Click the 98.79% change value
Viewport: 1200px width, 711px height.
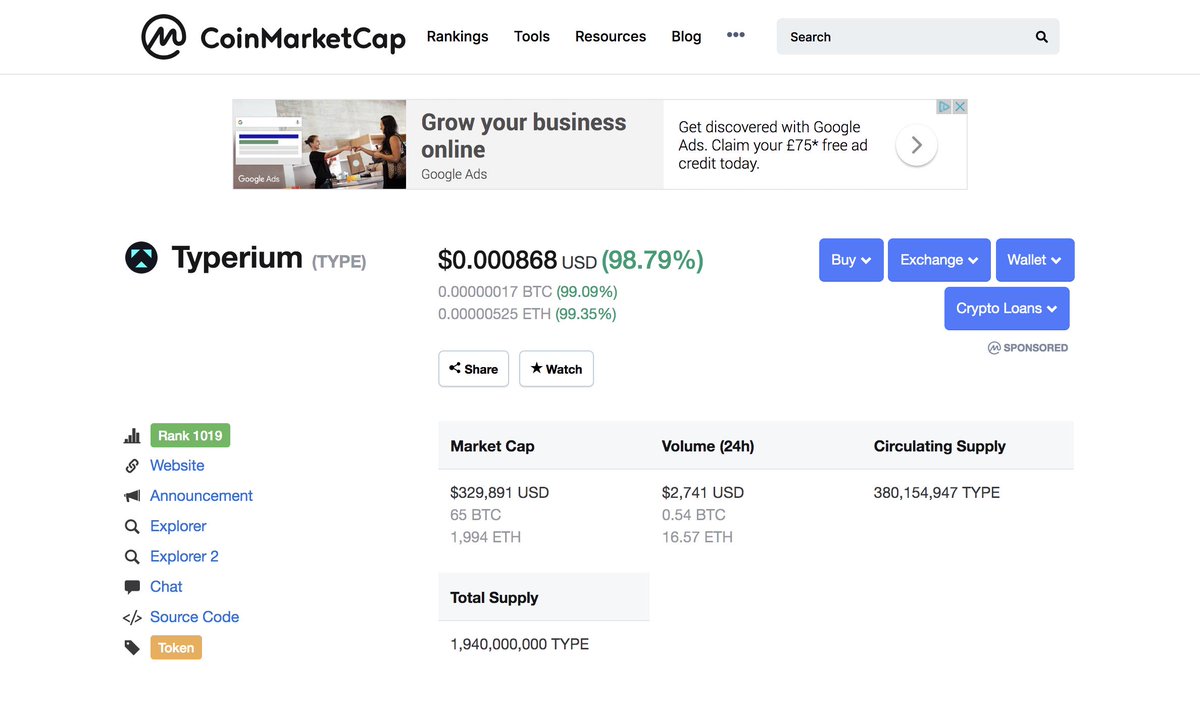pos(653,260)
